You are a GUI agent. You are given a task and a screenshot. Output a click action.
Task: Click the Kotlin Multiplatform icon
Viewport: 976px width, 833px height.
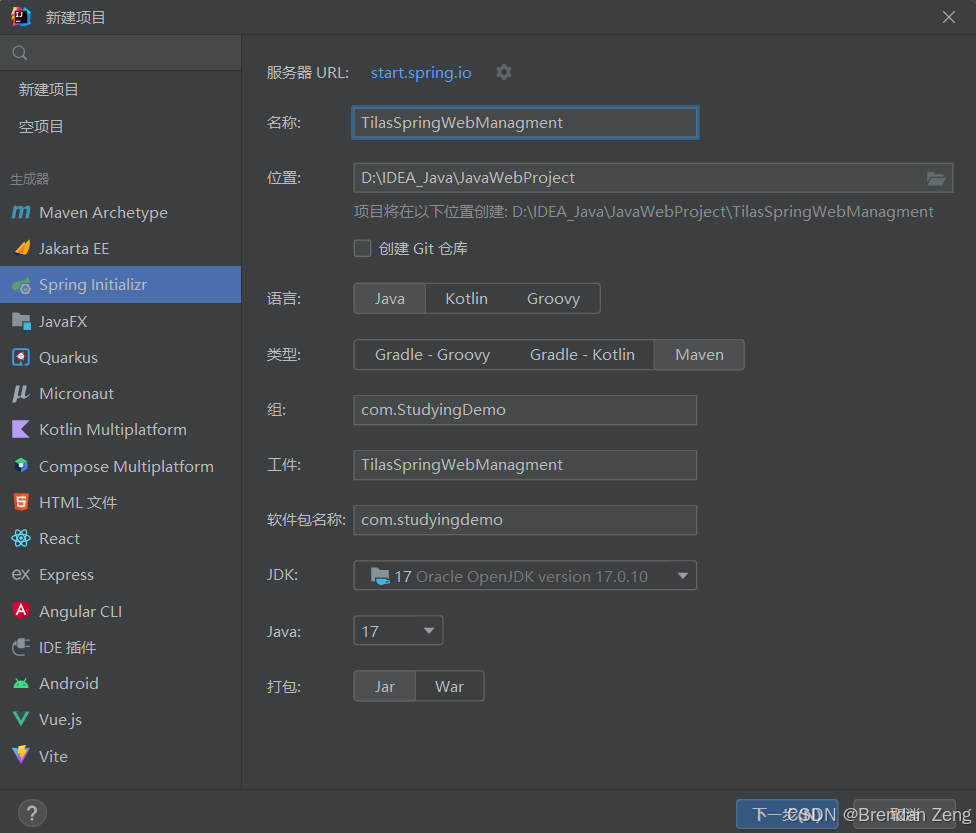point(21,430)
